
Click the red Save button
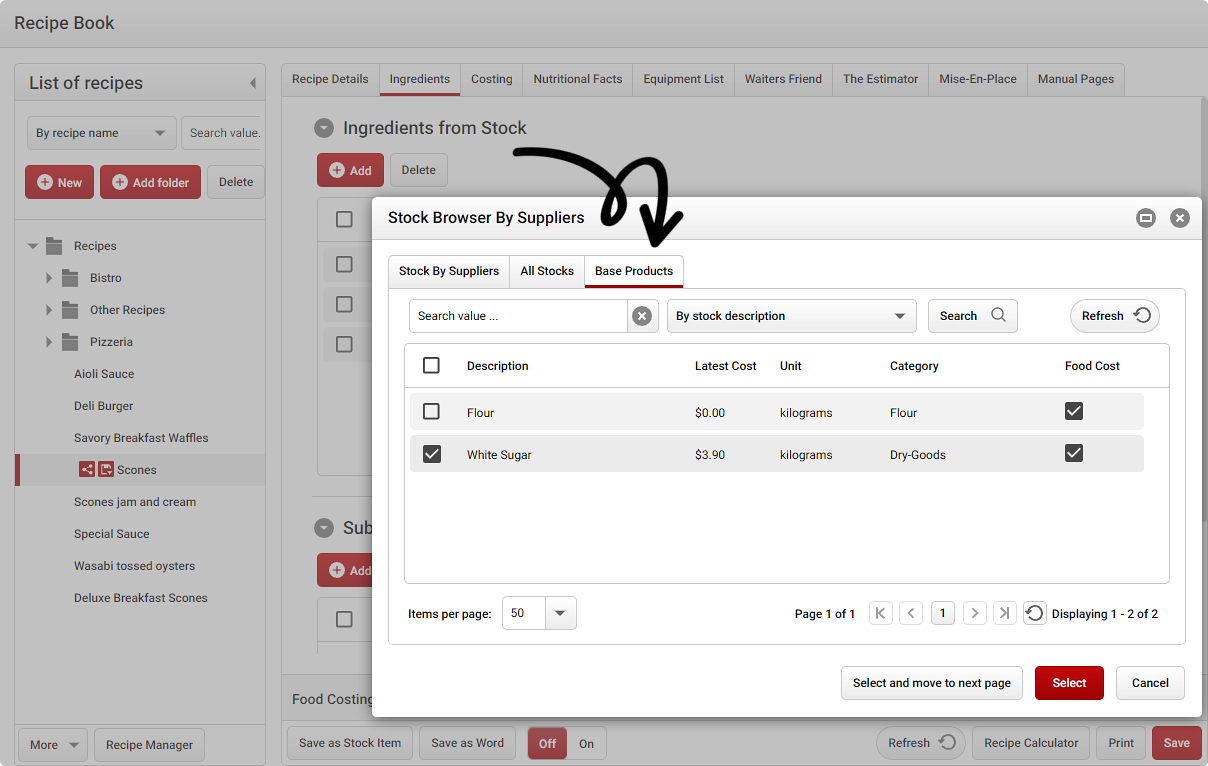pos(1177,743)
